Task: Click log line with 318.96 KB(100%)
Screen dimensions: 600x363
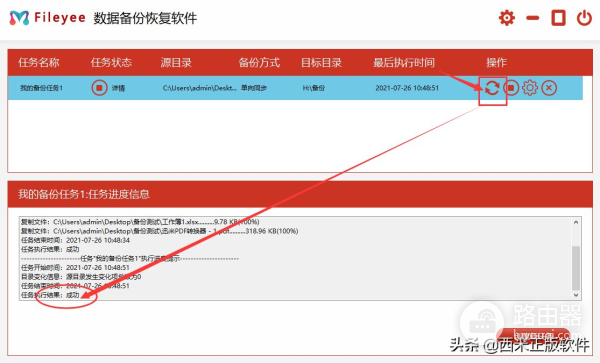Action: pos(160,231)
